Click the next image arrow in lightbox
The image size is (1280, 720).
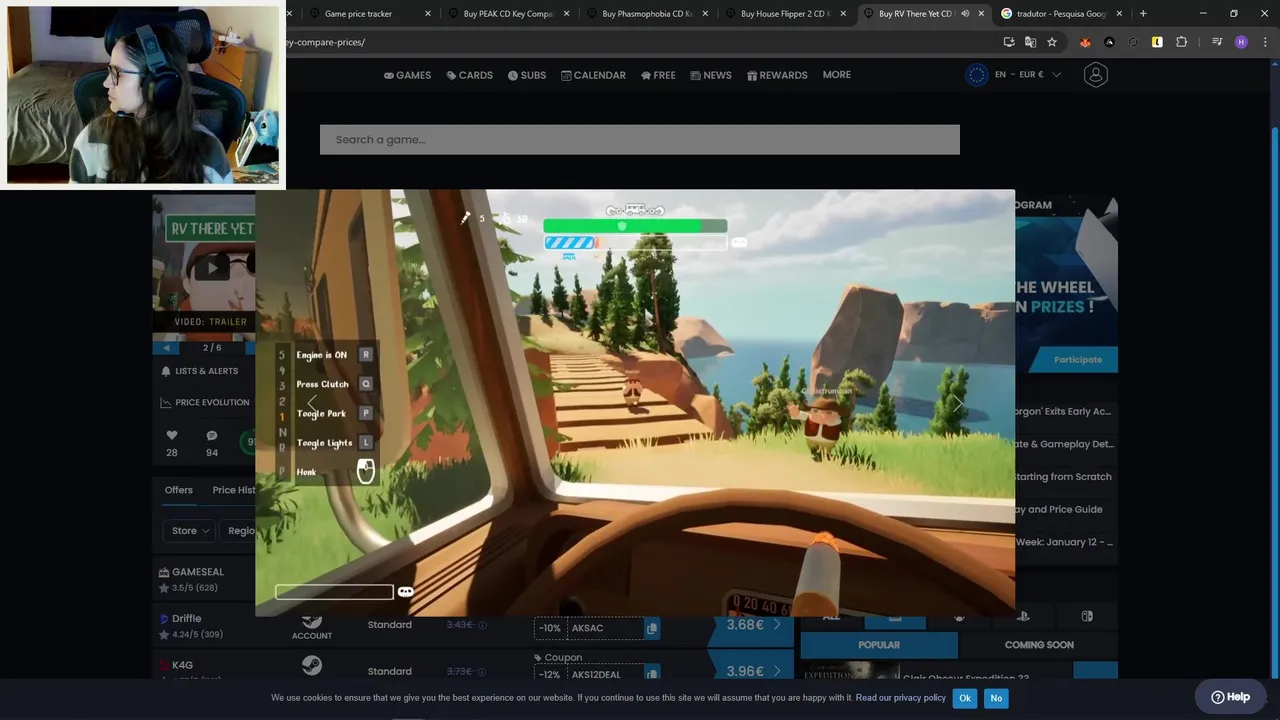coord(957,402)
